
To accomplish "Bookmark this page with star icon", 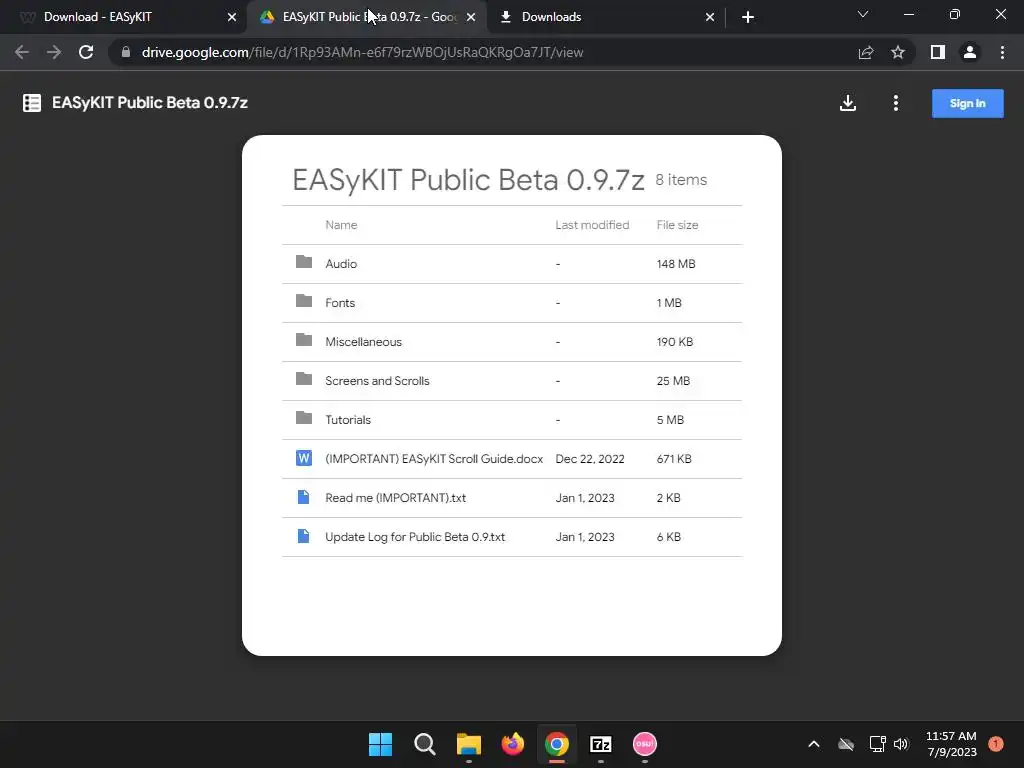I will pyautogui.click(x=898, y=52).
